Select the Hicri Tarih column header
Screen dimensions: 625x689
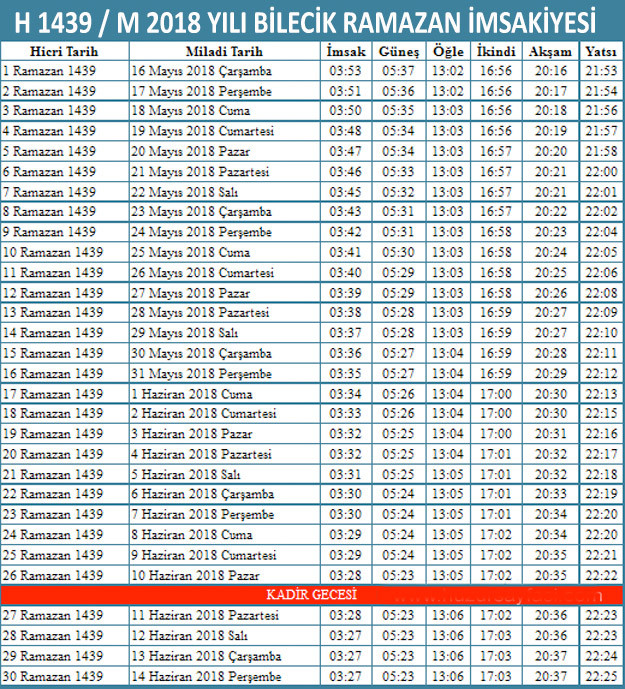click(x=64, y=51)
